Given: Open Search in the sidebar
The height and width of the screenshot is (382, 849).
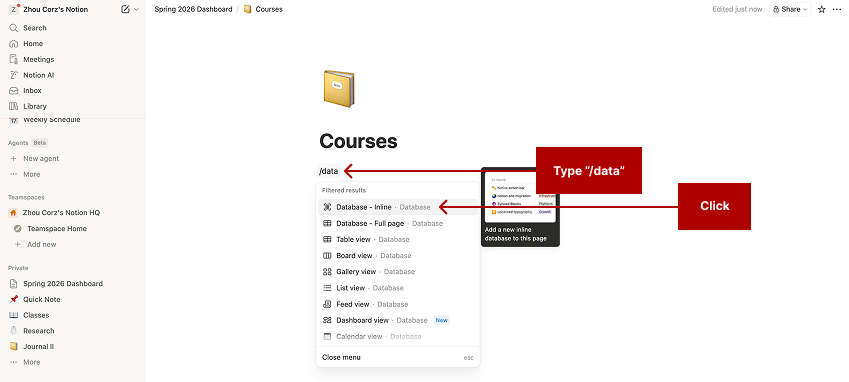Looking at the screenshot, I should [73, 28].
